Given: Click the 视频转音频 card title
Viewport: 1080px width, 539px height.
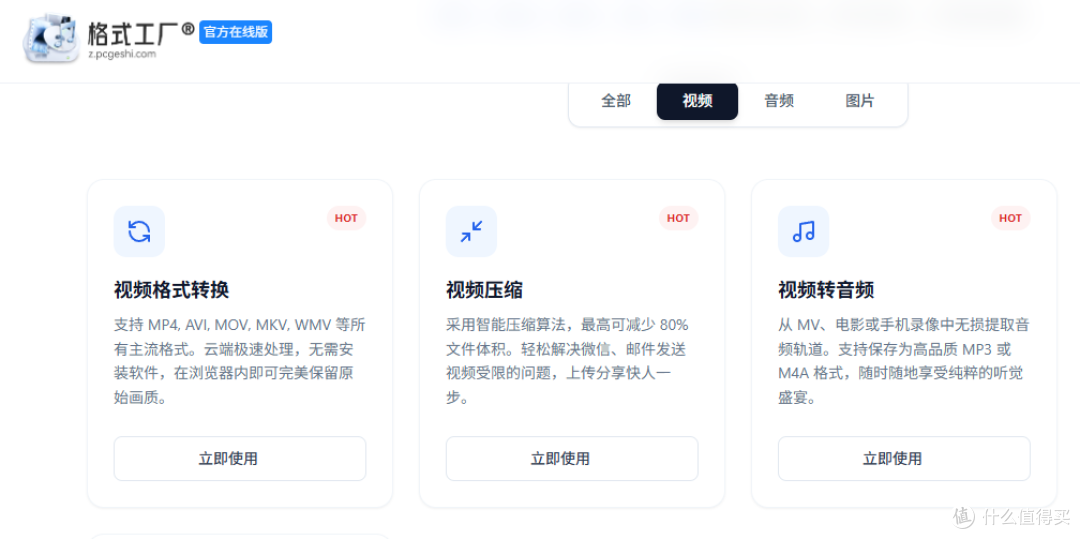Looking at the screenshot, I should pyautogui.click(x=826, y=290).
